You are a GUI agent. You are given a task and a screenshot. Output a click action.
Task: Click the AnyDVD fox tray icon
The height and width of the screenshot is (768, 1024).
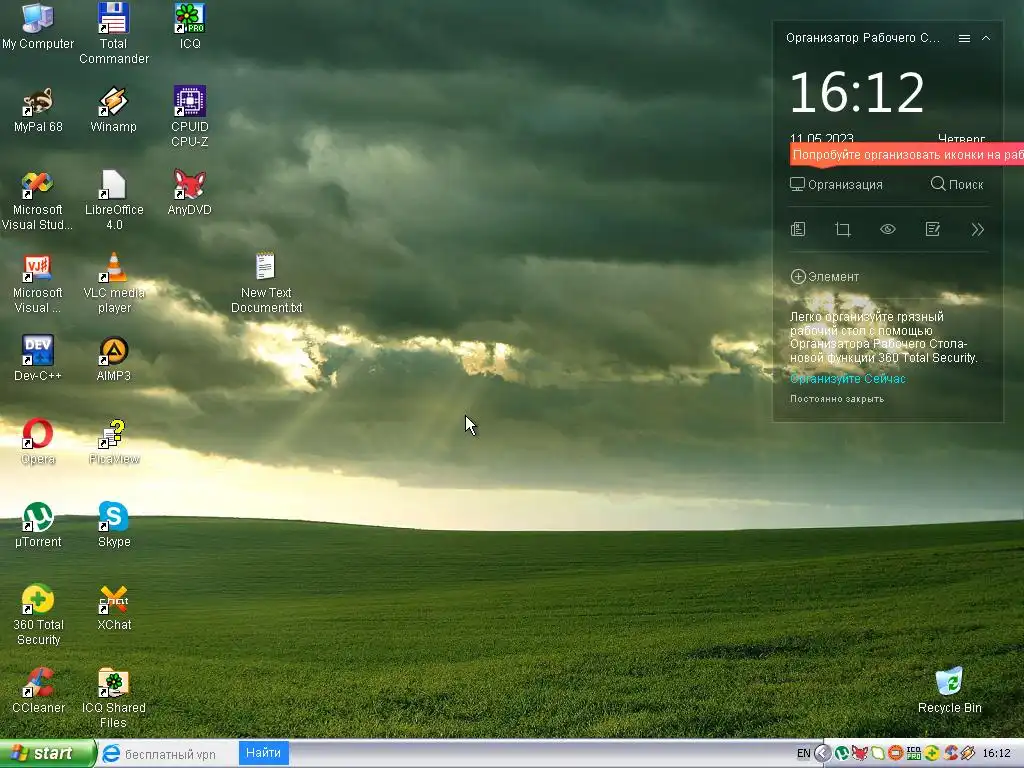pyautogui.click(x=859, y=754)
